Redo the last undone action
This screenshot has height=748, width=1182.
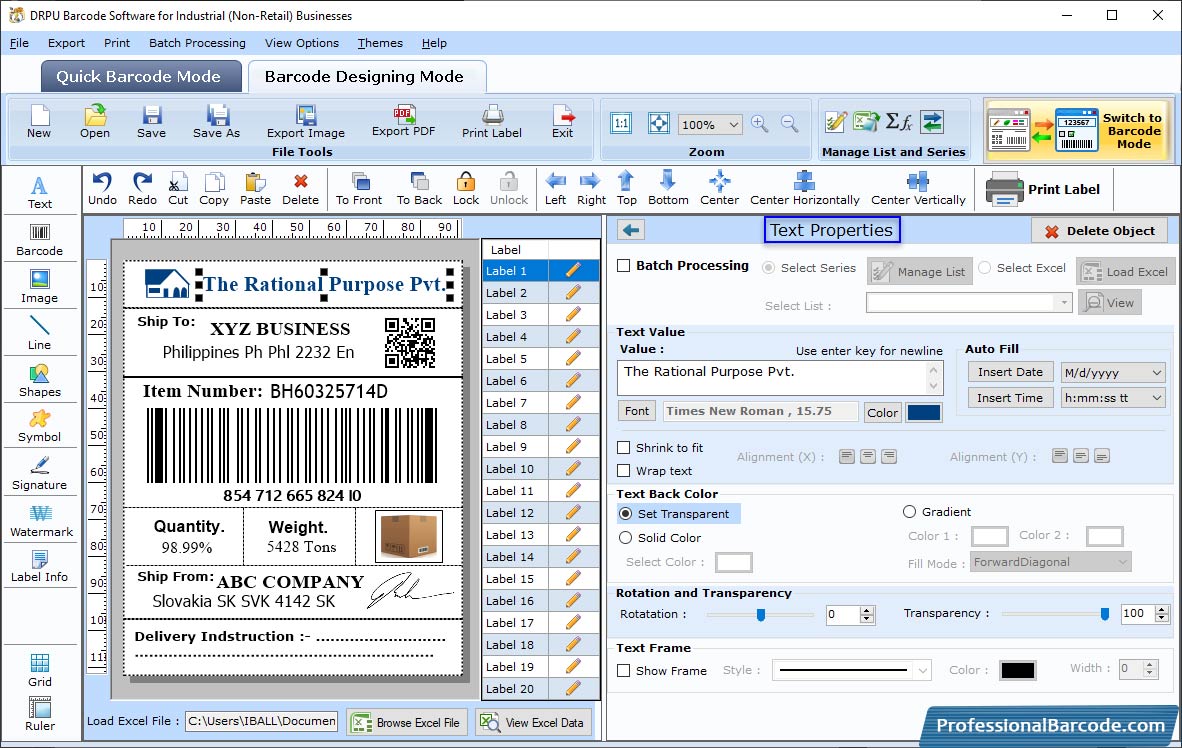[x=142, y=189]
